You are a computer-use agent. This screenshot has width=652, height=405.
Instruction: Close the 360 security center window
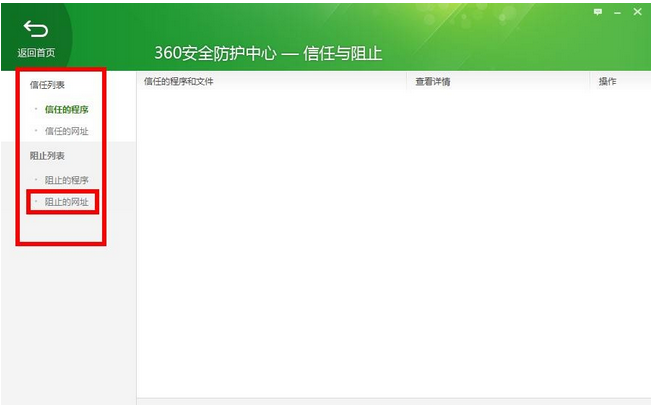click(637, 12)
